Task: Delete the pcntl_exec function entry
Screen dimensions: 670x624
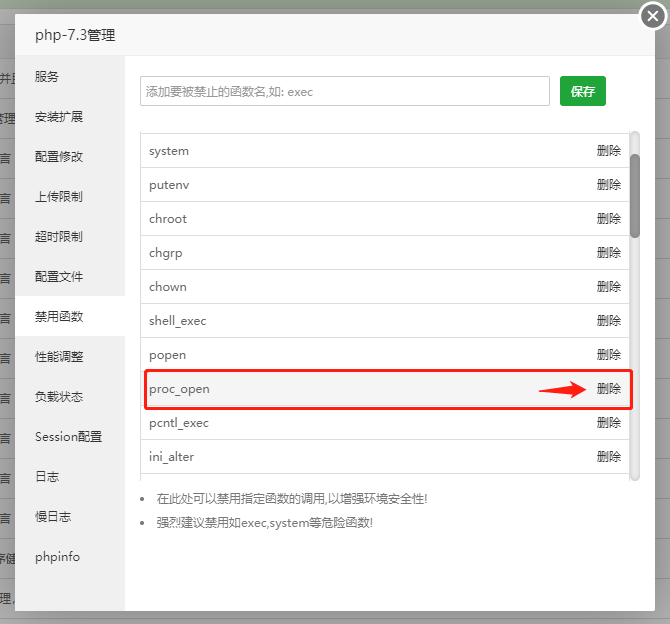Action: 608,423
